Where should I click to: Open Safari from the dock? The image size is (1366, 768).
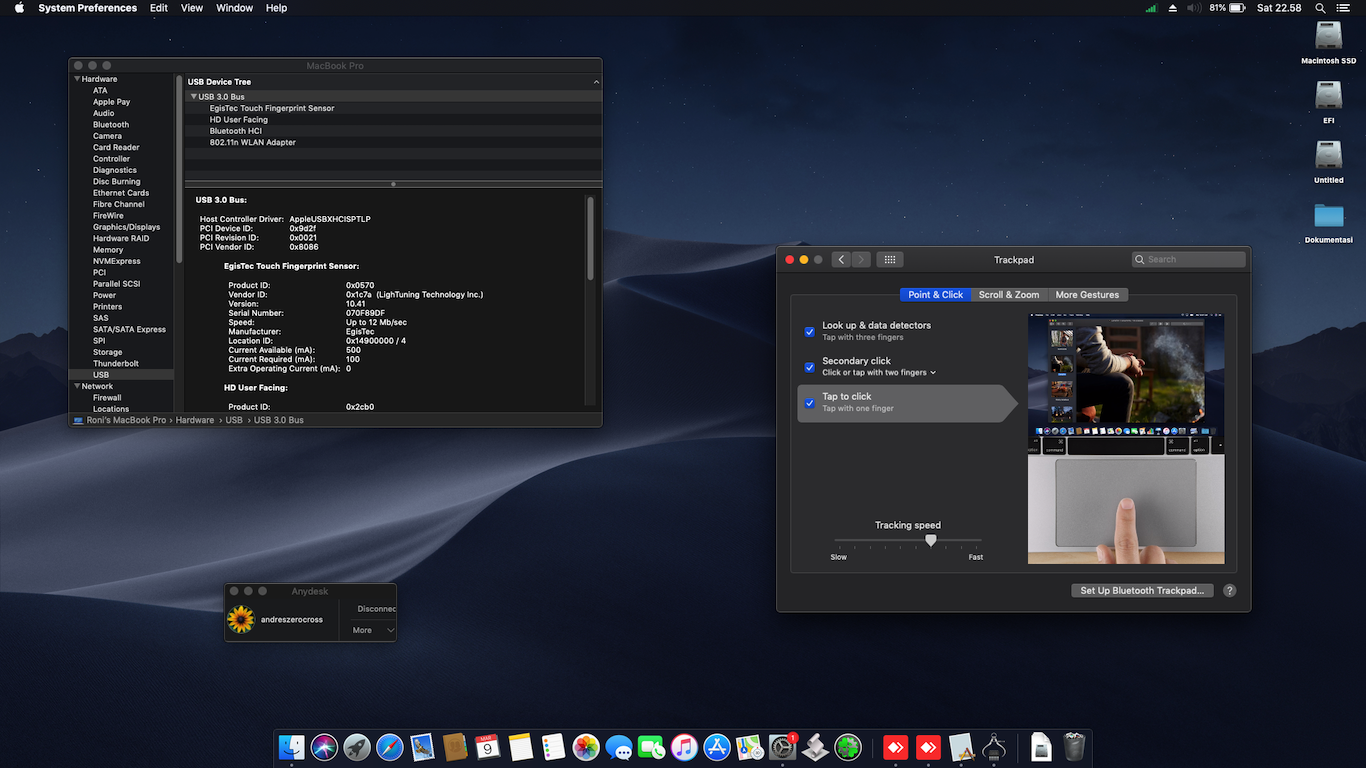[x=389, y=747]
